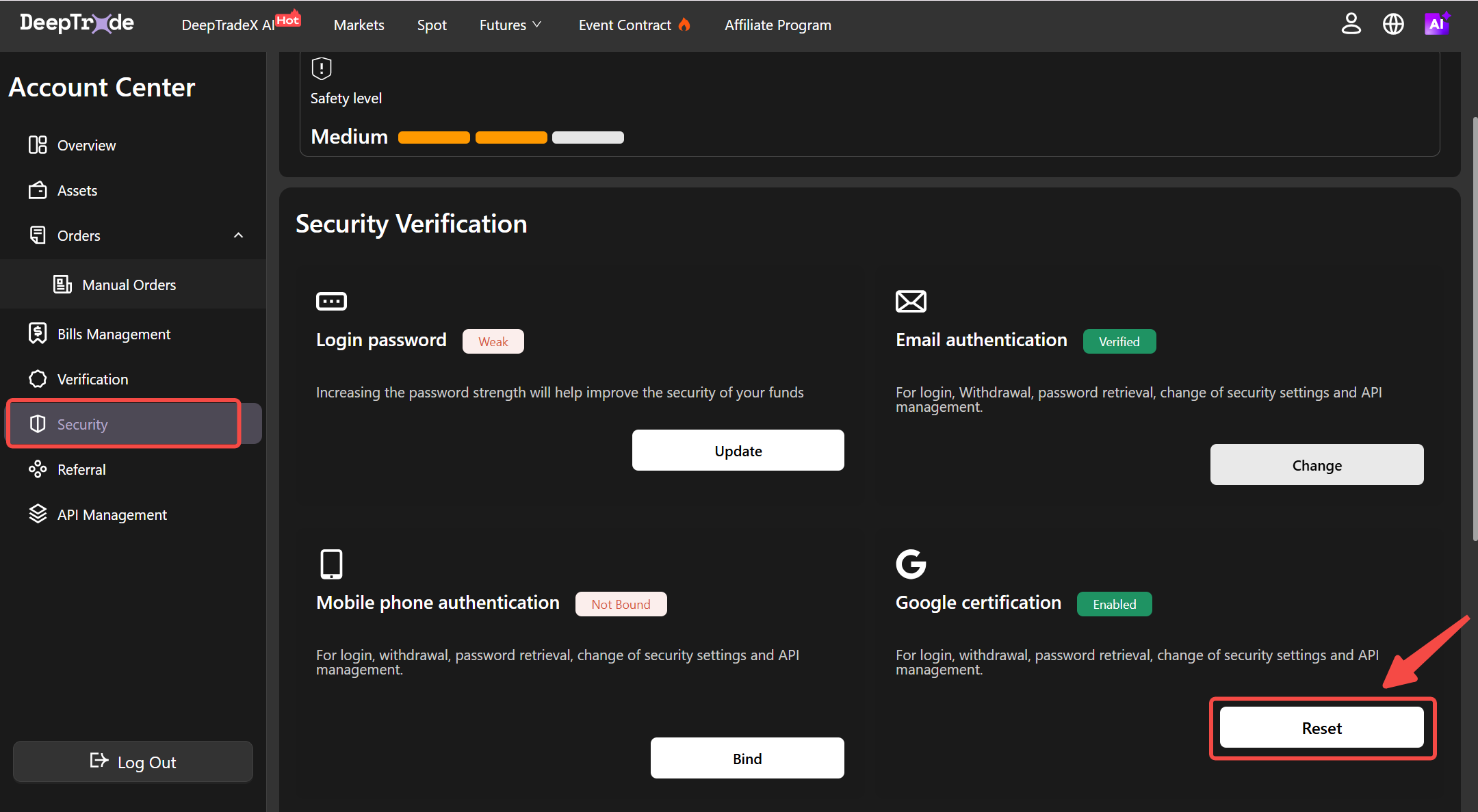Click the Account Center heading
Image resolution: width=1478 pixels, height=812 pixels.
pos(101,88)
